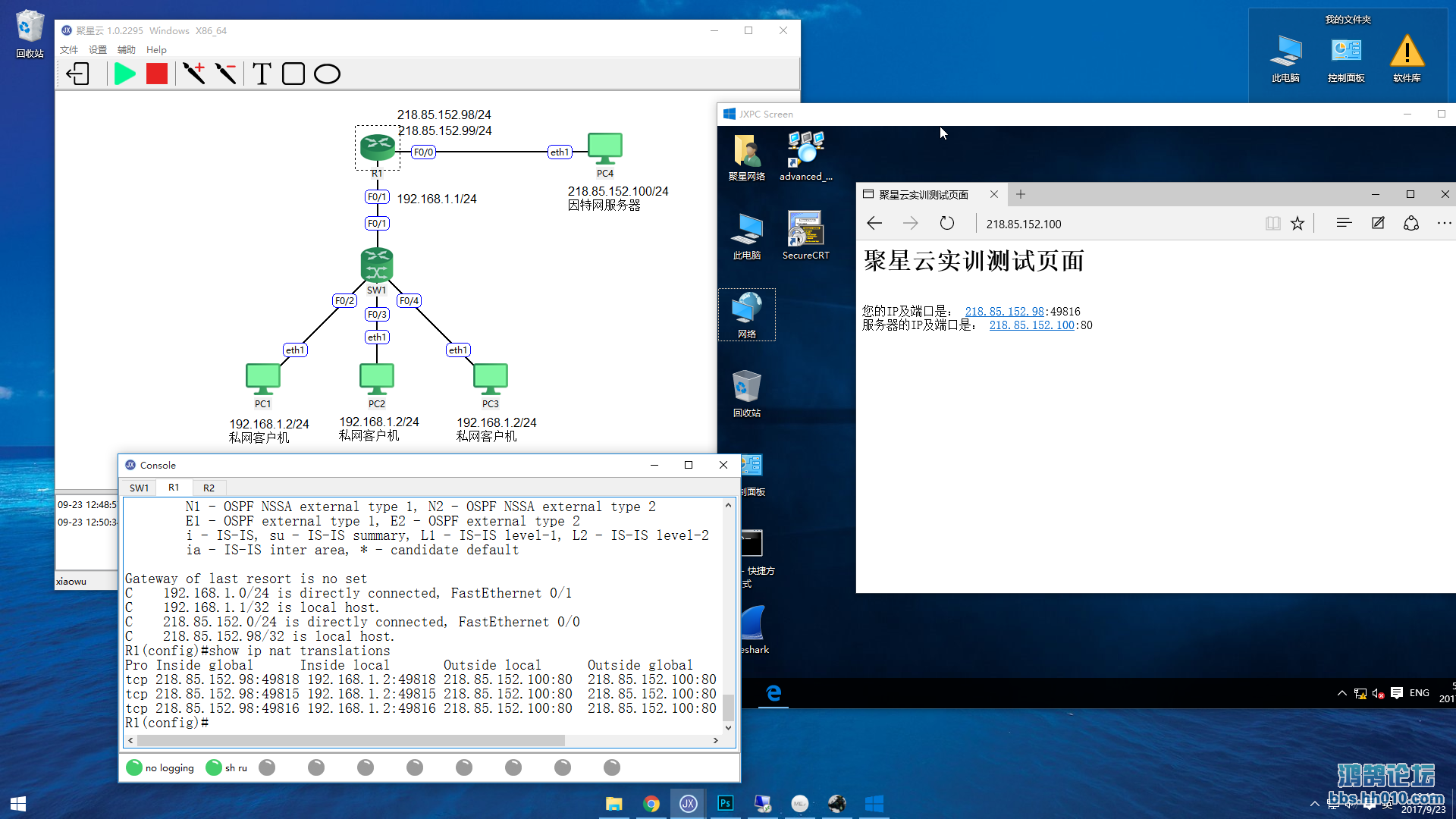Open Windows Start menu

18,803
